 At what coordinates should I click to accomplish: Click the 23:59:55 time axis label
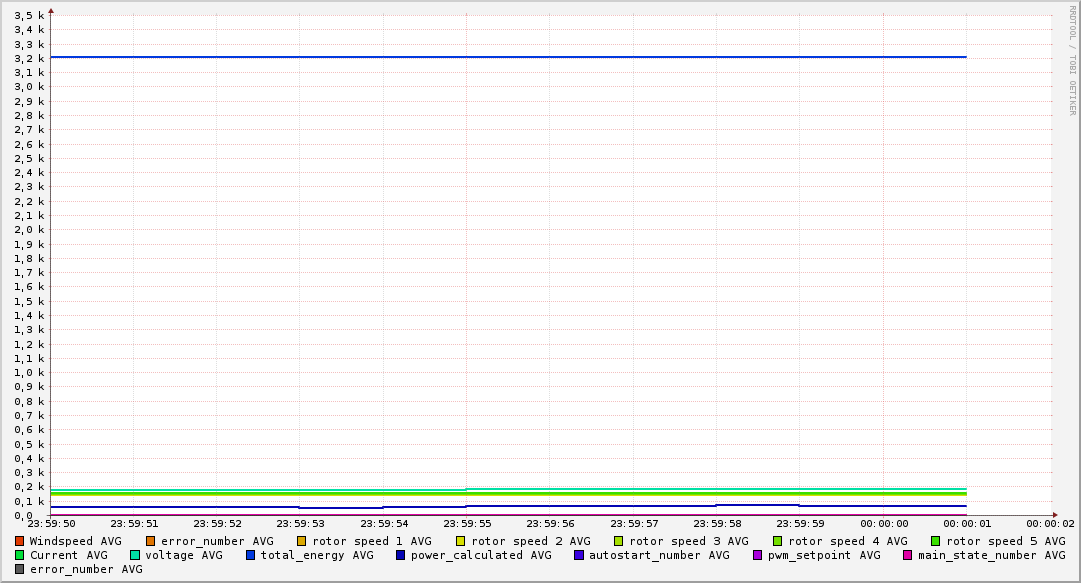(467, 524)
